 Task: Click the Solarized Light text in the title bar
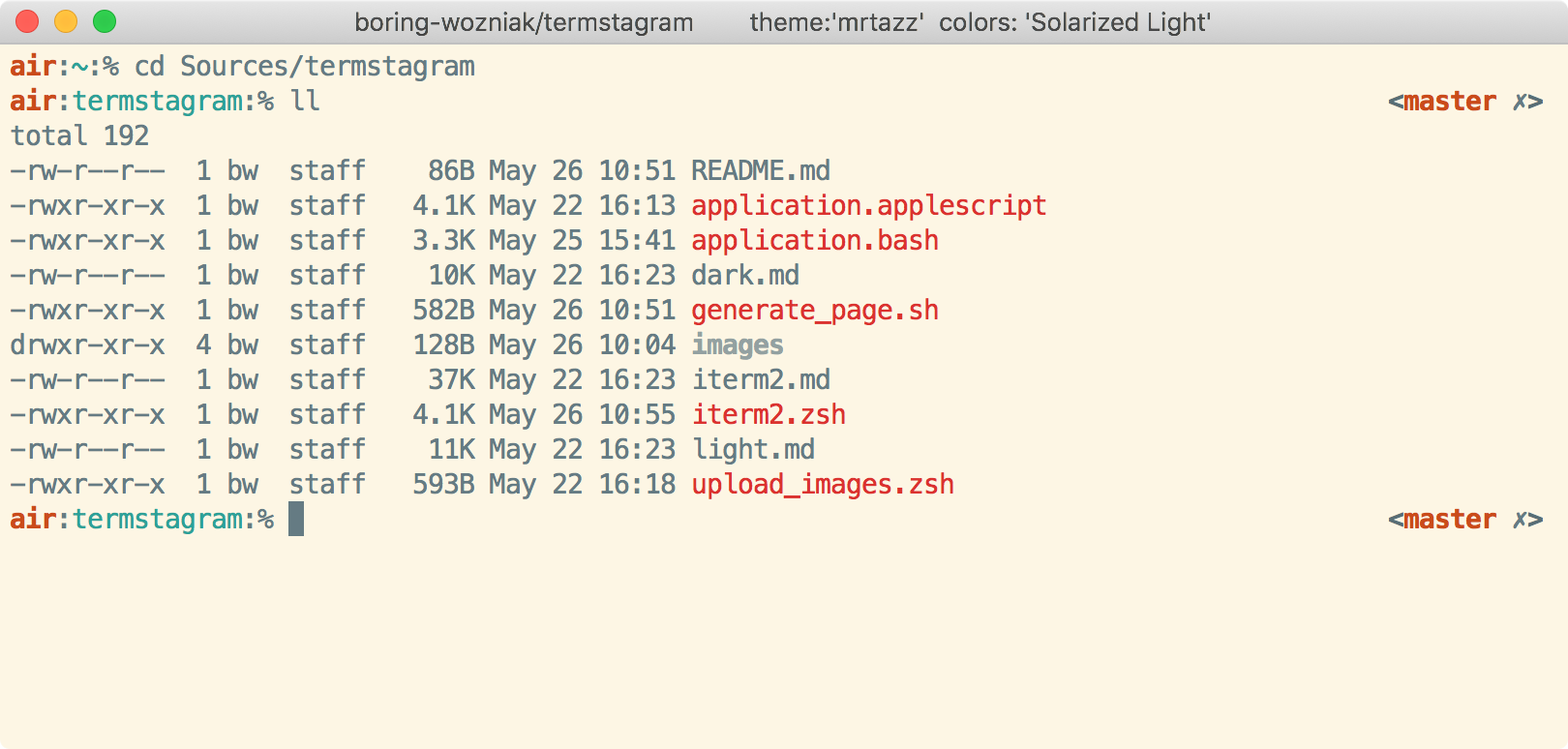(1120, 22)
